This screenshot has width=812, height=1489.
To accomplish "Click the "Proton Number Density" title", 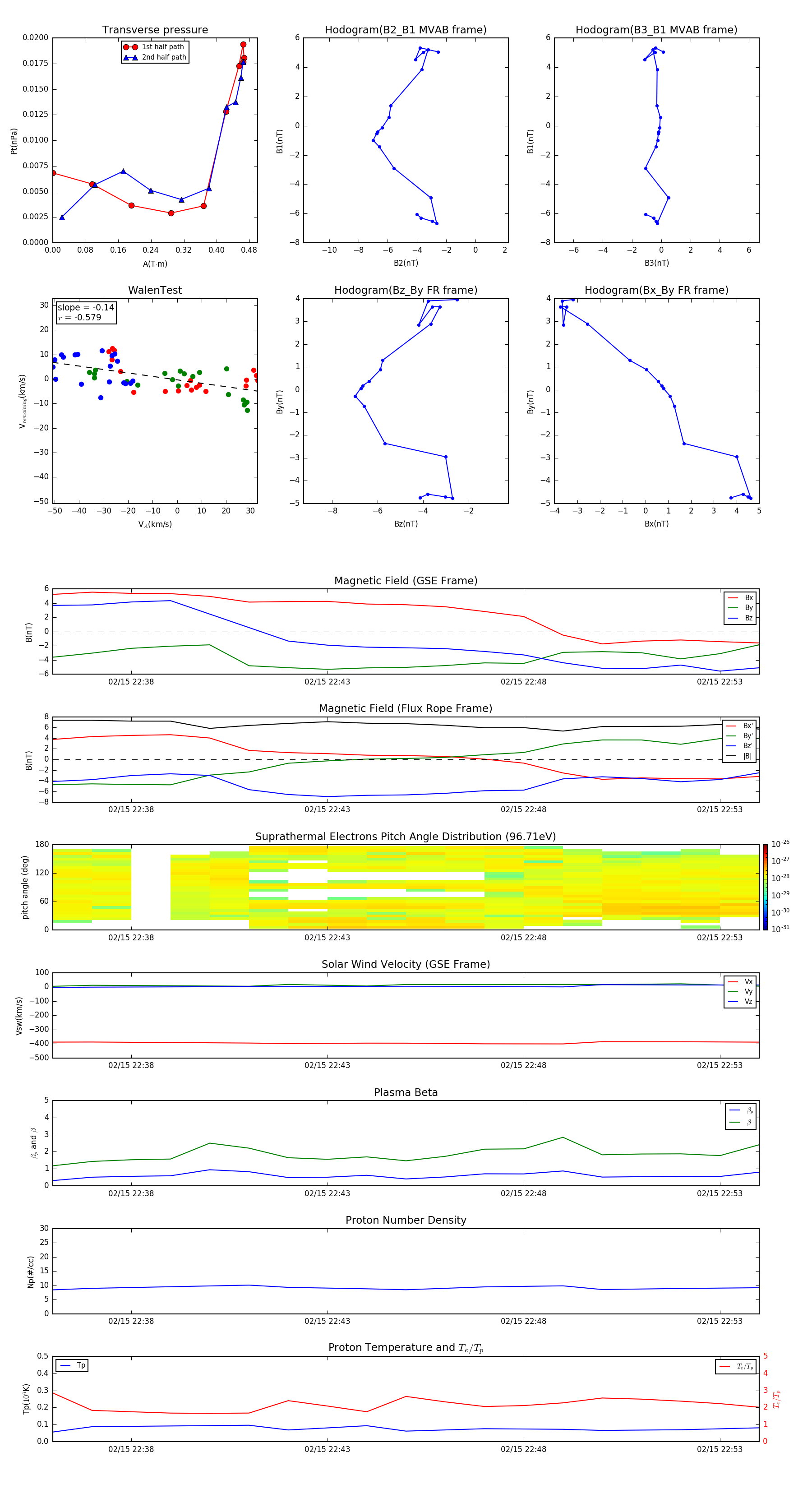I will tap(406, 1220).
